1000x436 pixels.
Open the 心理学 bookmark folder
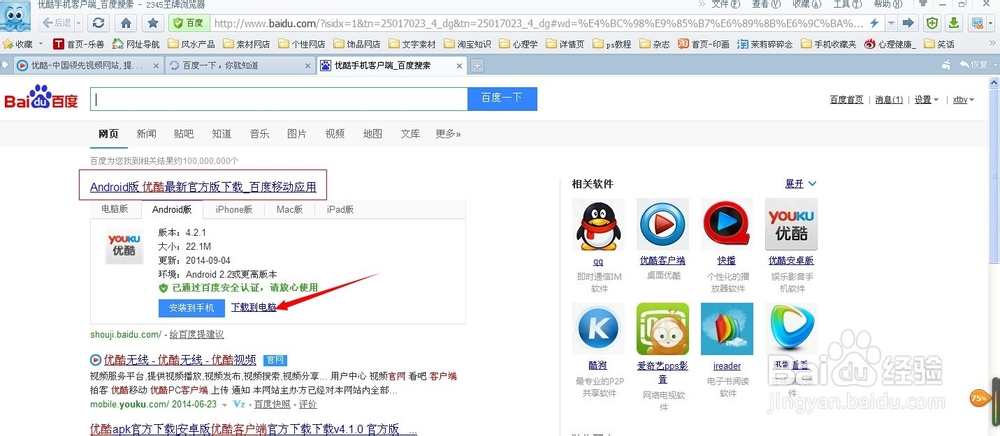tap(518, 45)
